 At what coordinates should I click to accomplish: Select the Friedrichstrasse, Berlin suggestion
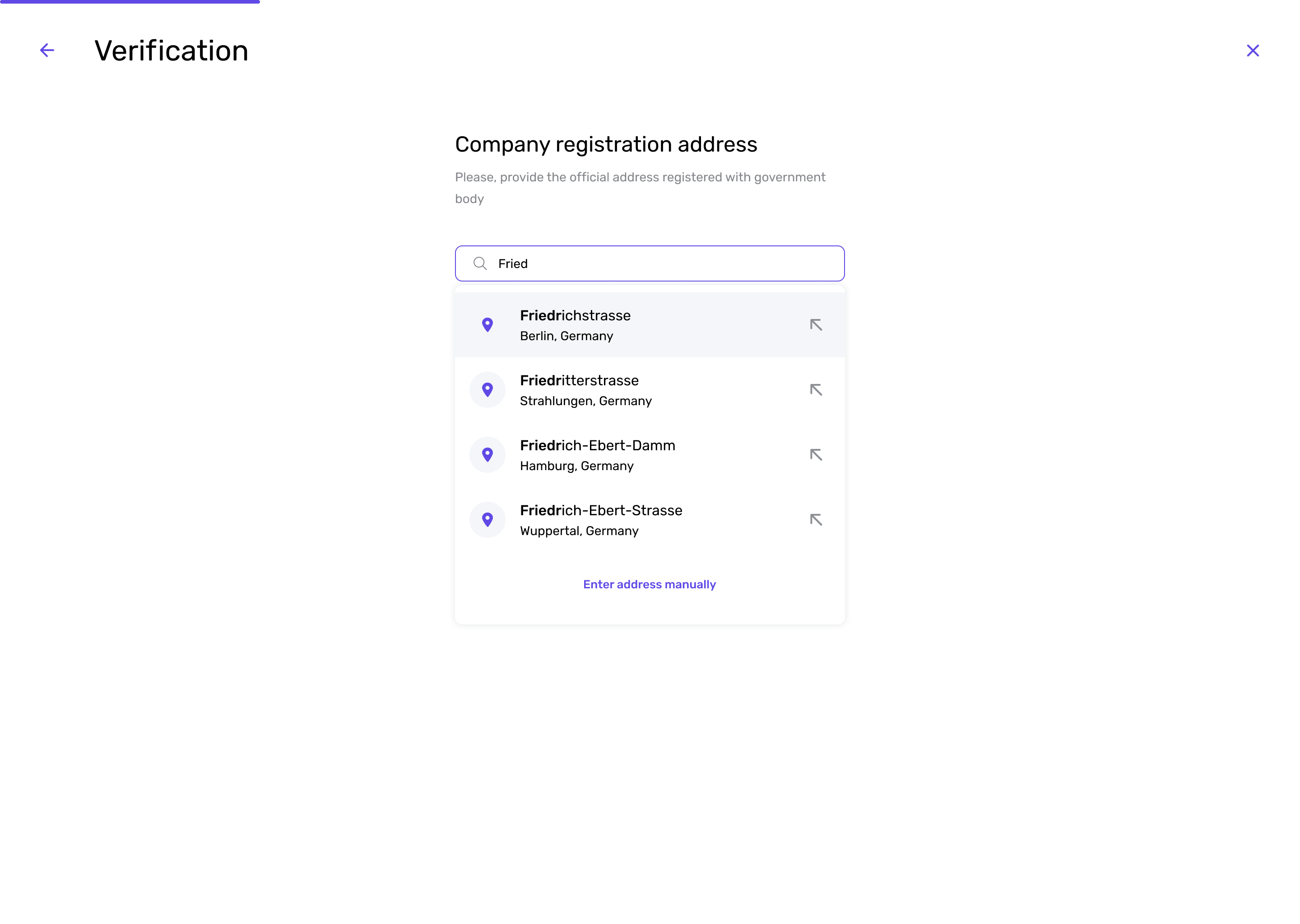click(x=650, y=325)
